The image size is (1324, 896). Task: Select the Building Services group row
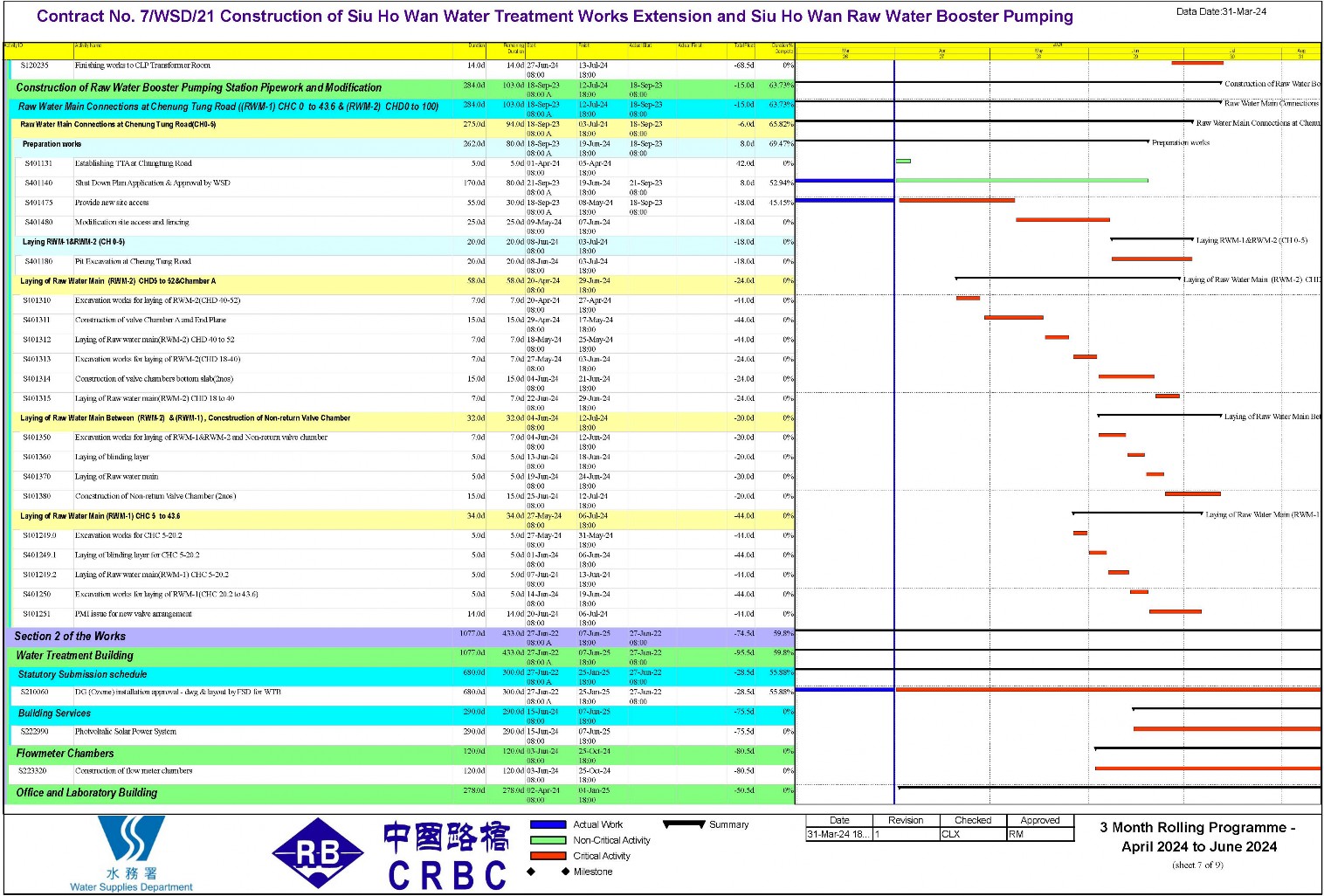403,714
